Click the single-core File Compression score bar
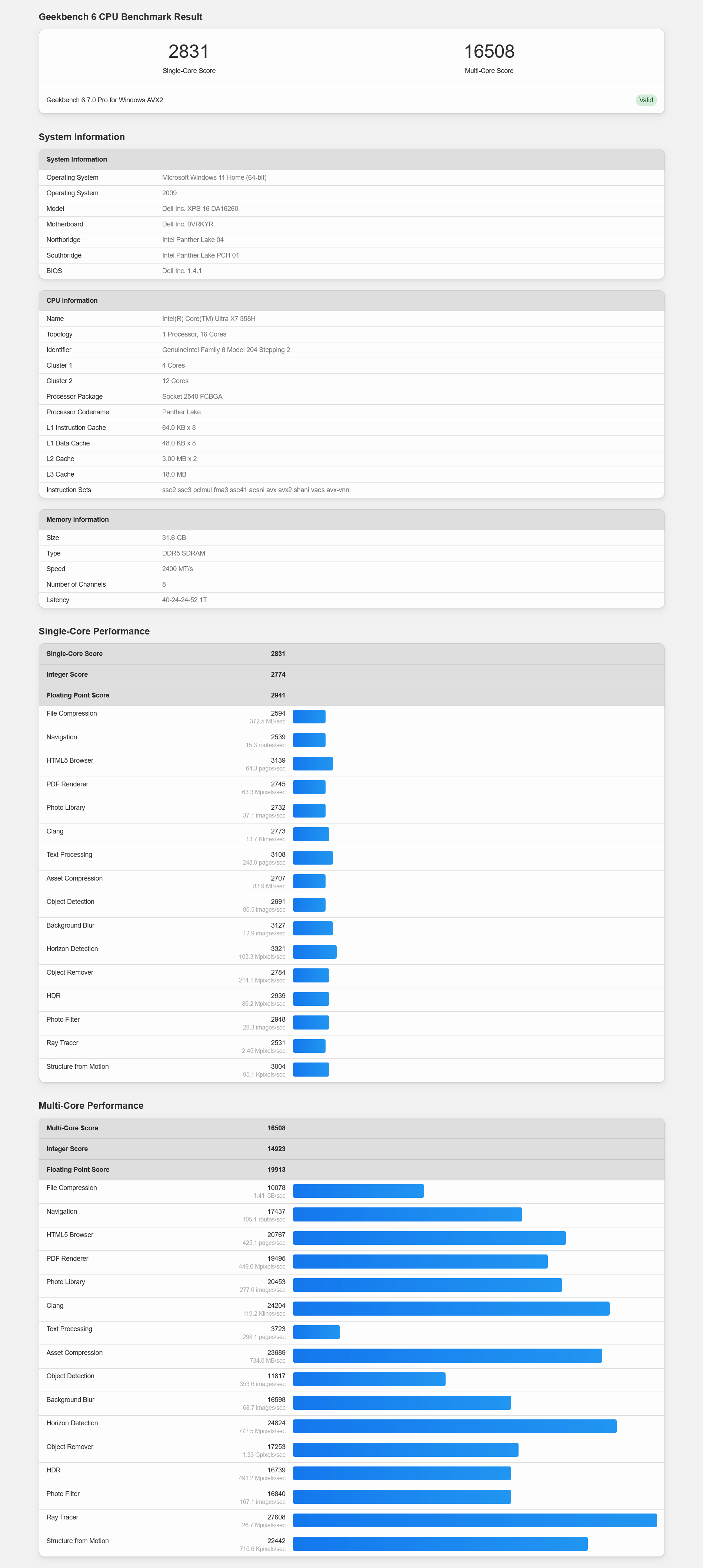This screenshot has height=1568, width=703. pos(309,716)
